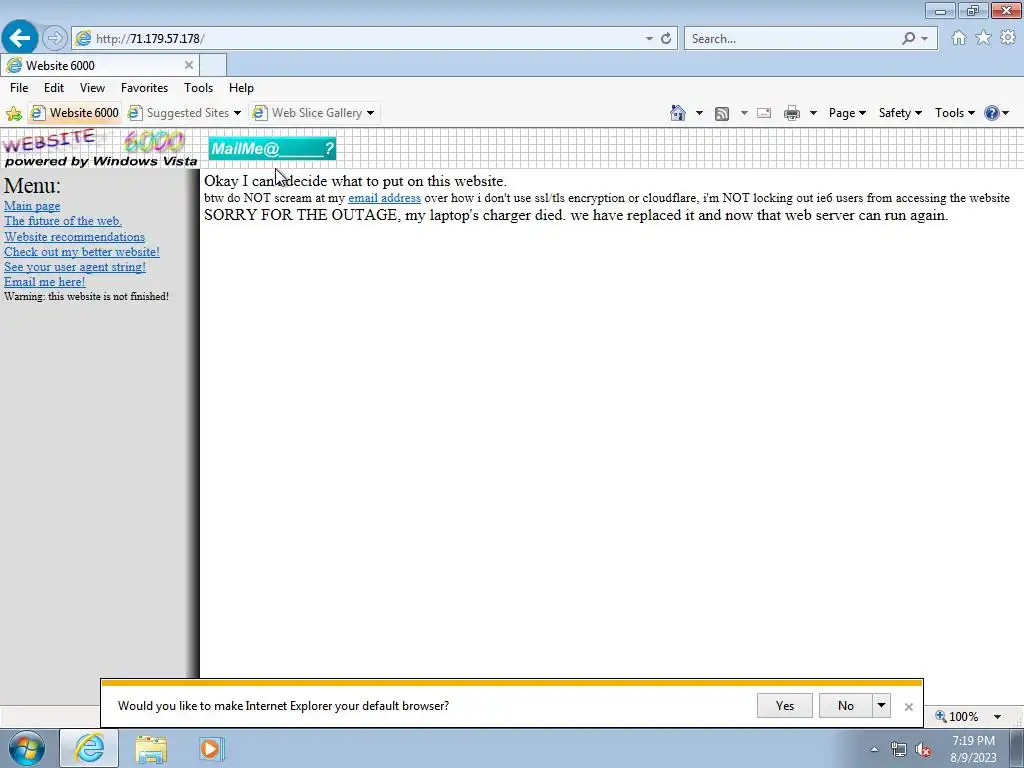The height and width of the screenshot is (768, 1024).
Task: Open the Safety dropdown menu
Action: point(900,113)
